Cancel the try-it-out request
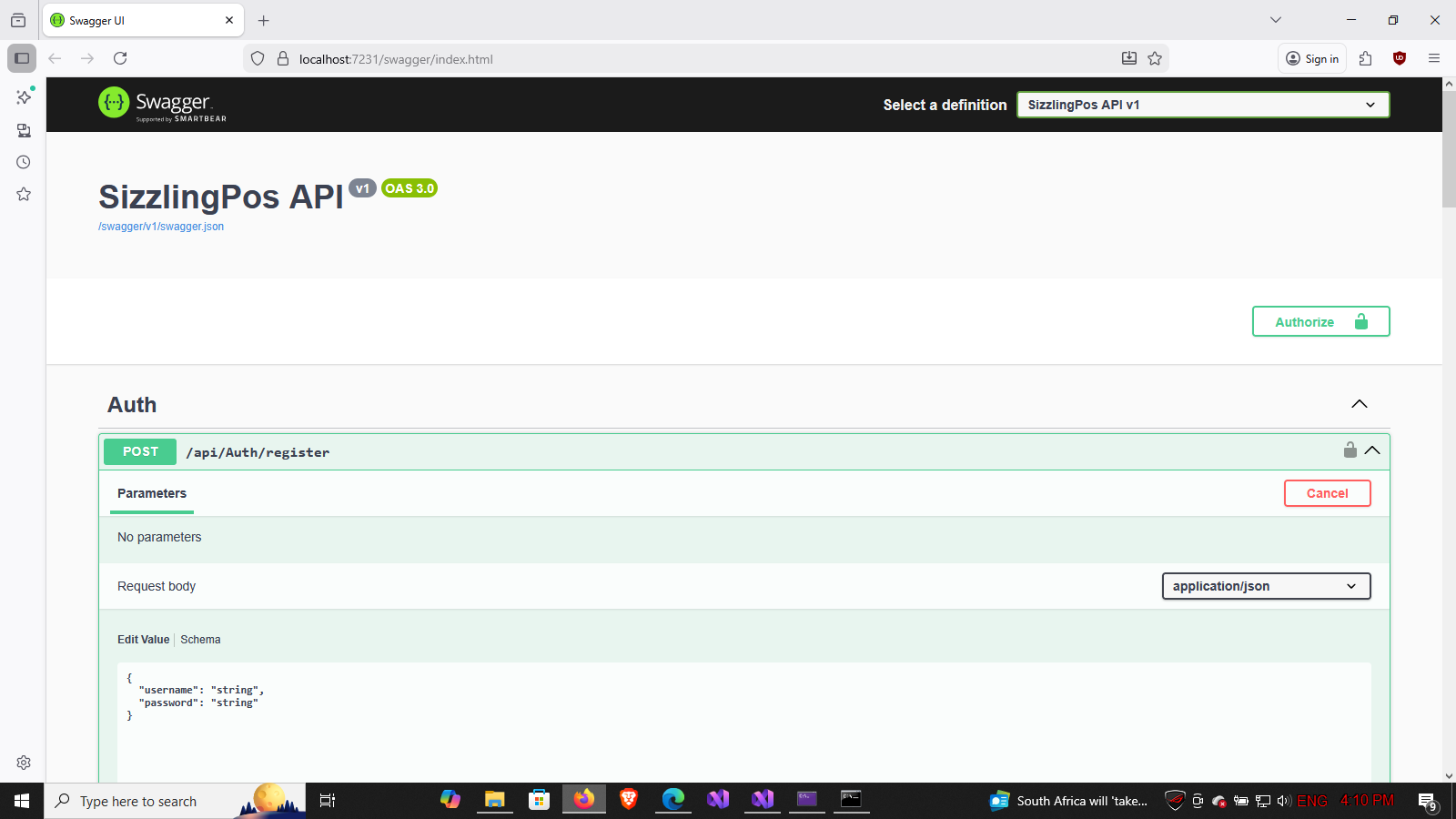The height and width of the screenshot is (819, 1456). [x=1327, y=493]
